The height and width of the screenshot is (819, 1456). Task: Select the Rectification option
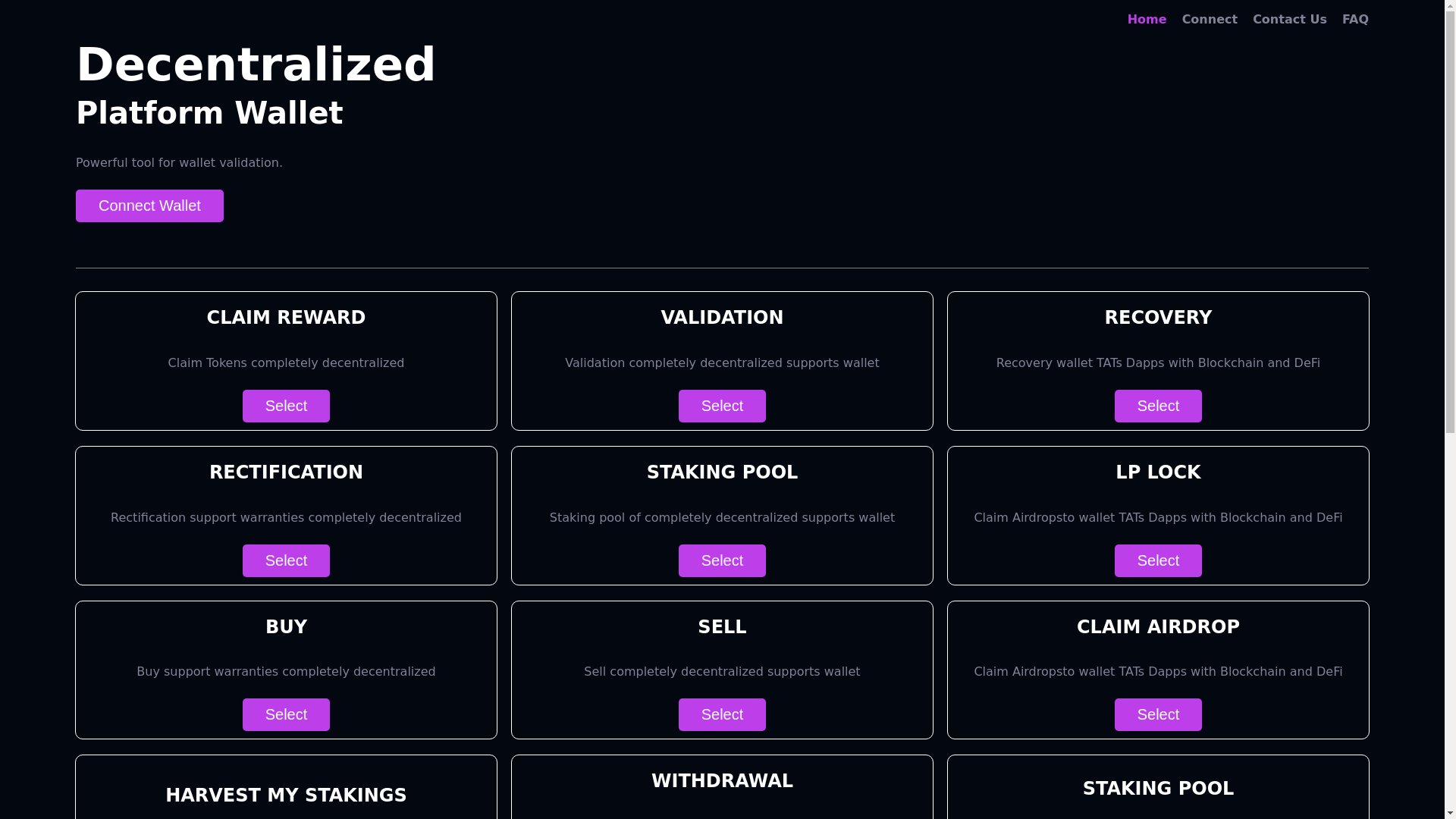[286, 560]
